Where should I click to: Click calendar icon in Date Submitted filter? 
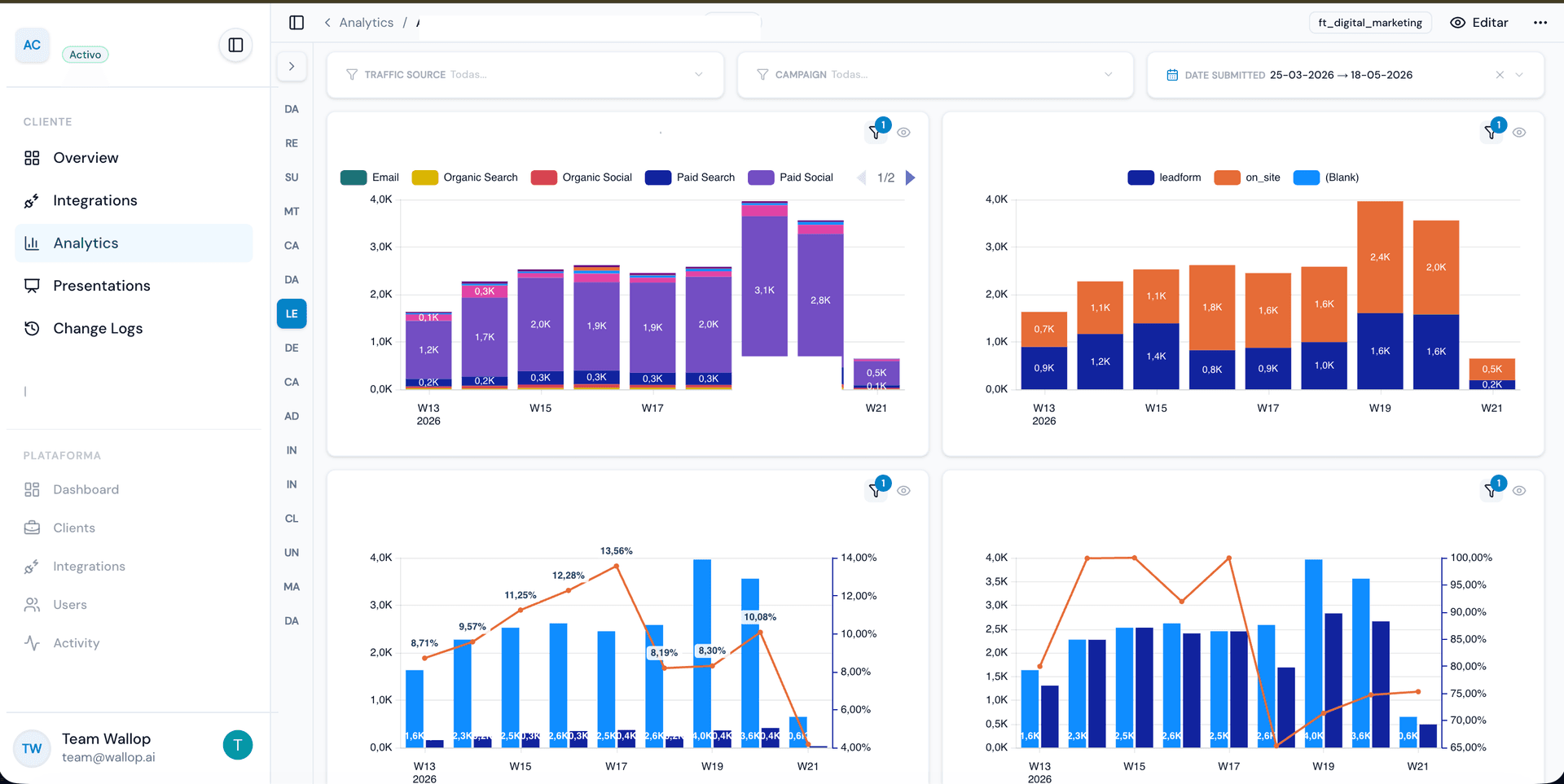point(1172,75)
